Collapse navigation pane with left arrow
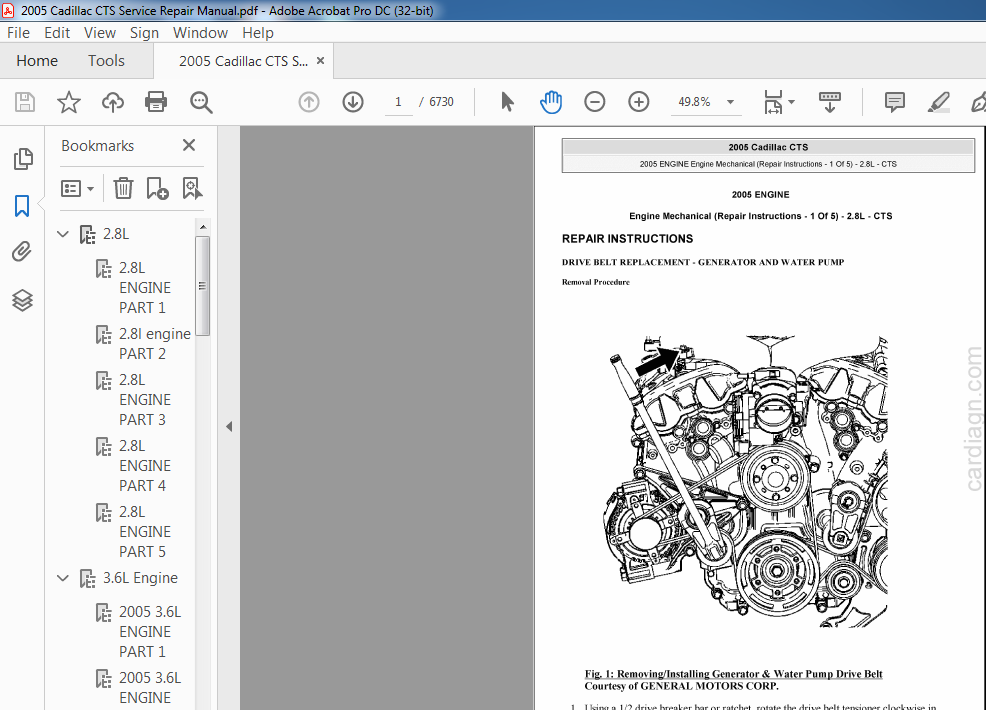The height and width of the screenshot is (710, 986). (229, 426)
